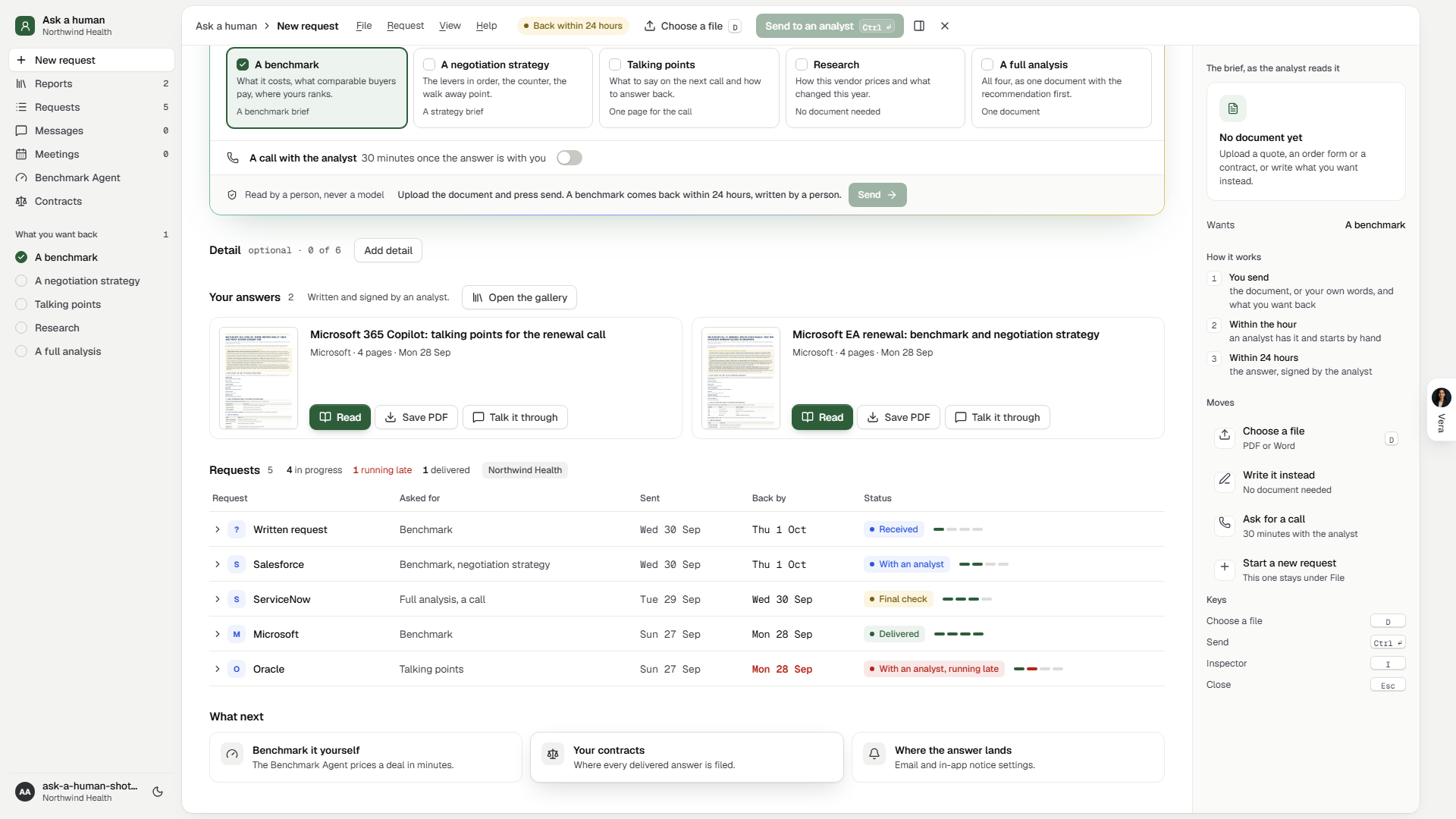
Task: Click the Choose a file upload icon in Moves
Action: click(1224, 435)
